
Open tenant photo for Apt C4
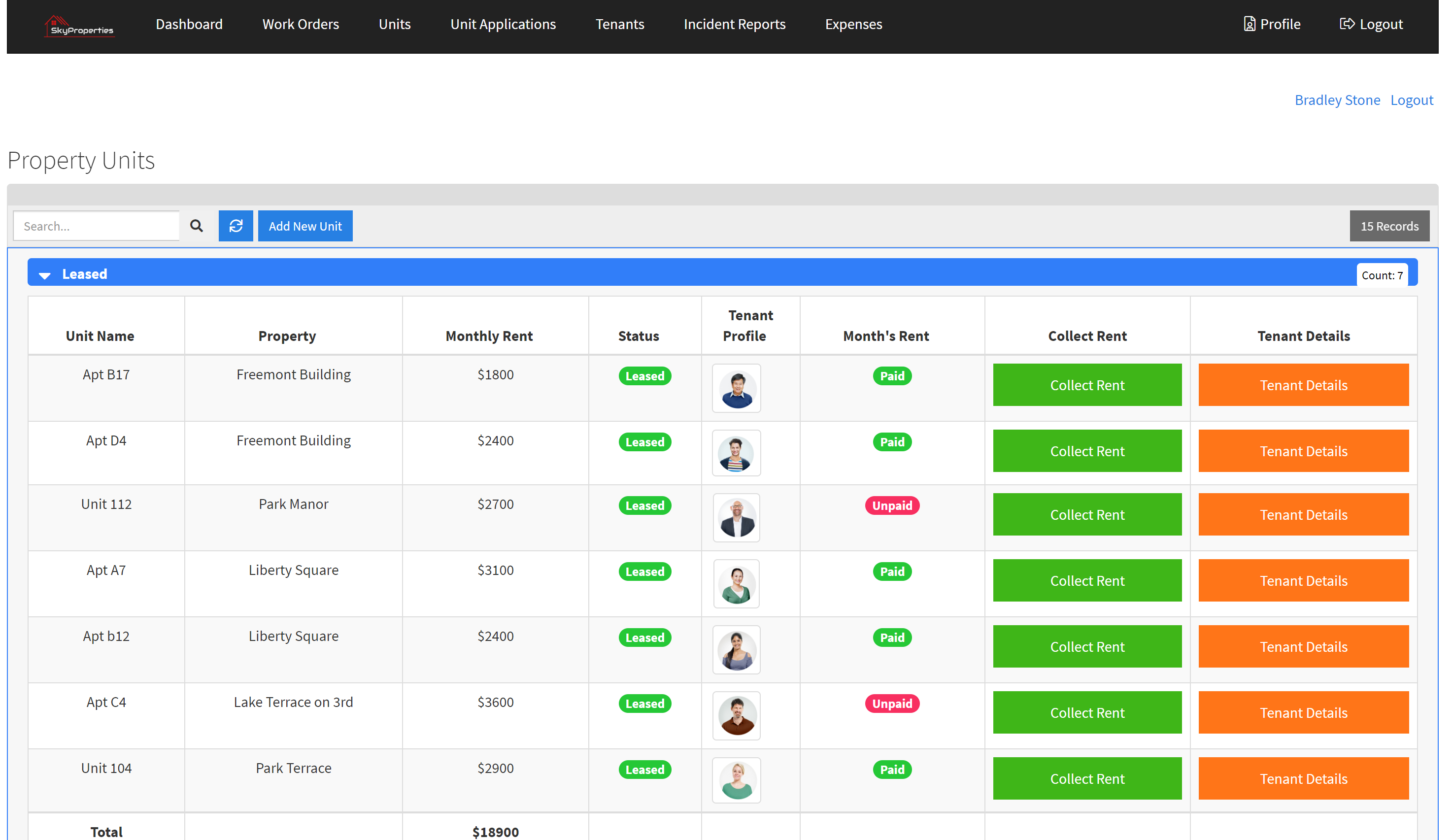click(736, 715)
